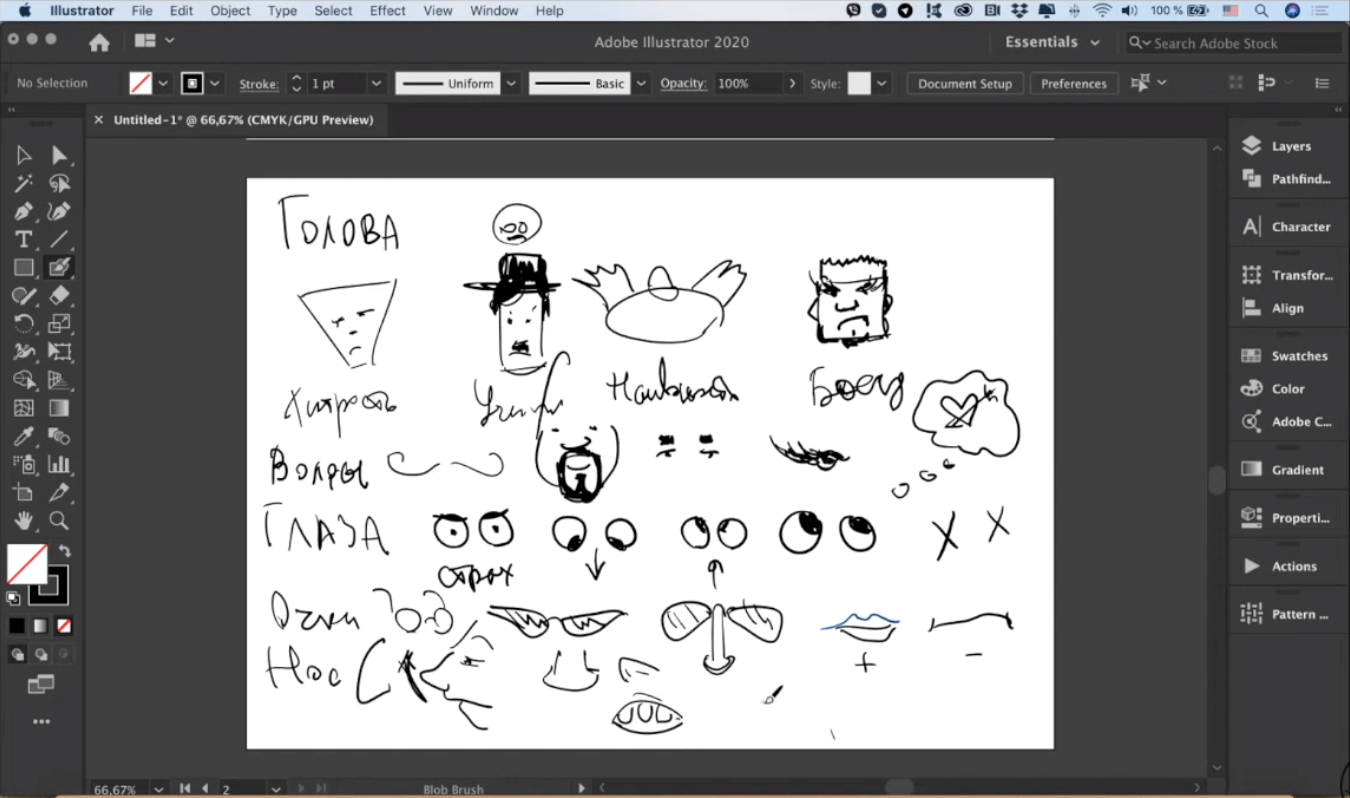Expand the Essentials workspace switcher
The image size is (1350, 798).
click(1052, 42)
